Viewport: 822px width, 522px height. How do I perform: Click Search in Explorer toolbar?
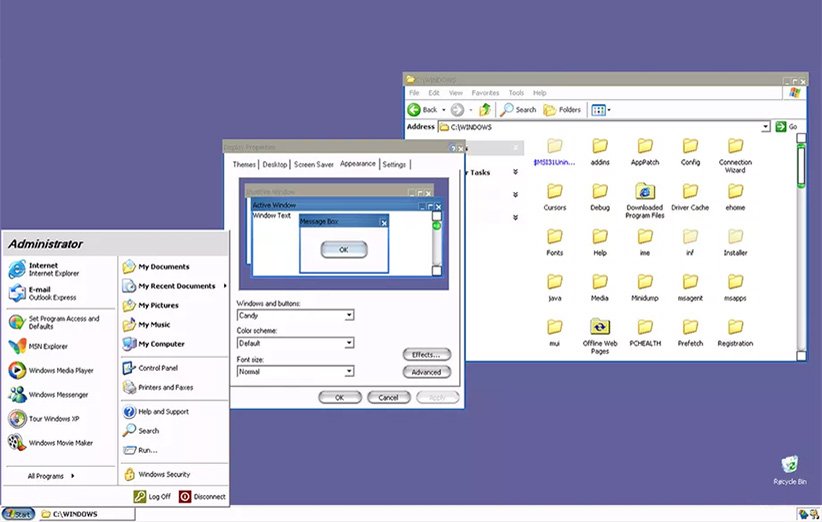pyautogui.click(x=518, y=110)
